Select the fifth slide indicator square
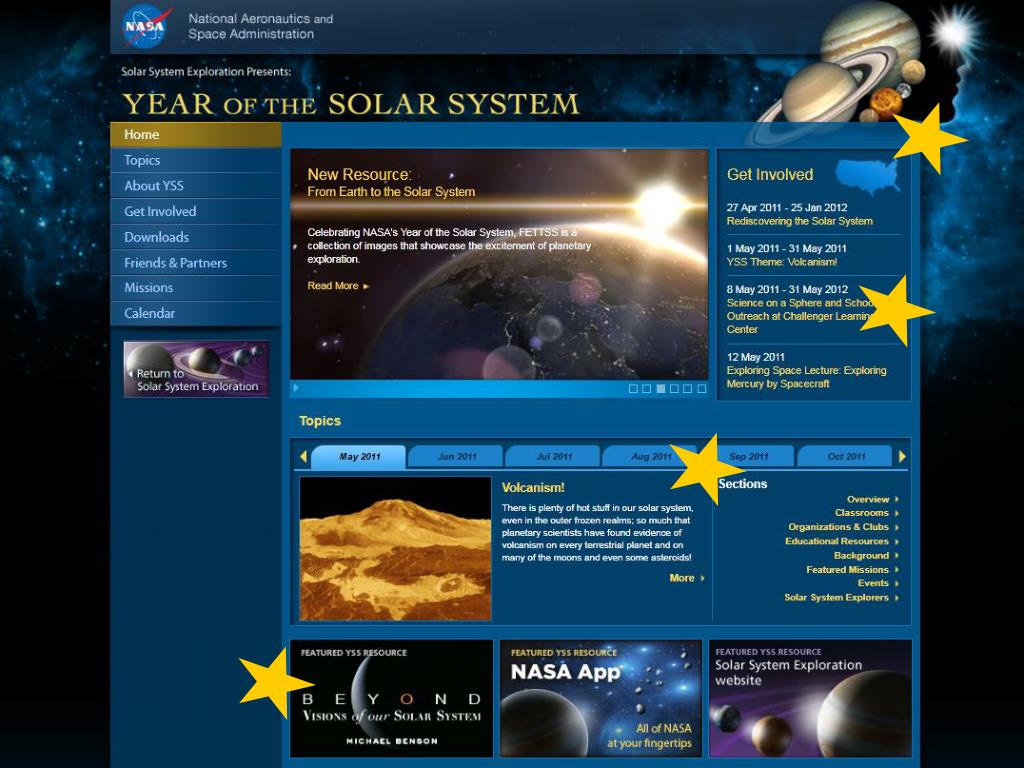 688,389
